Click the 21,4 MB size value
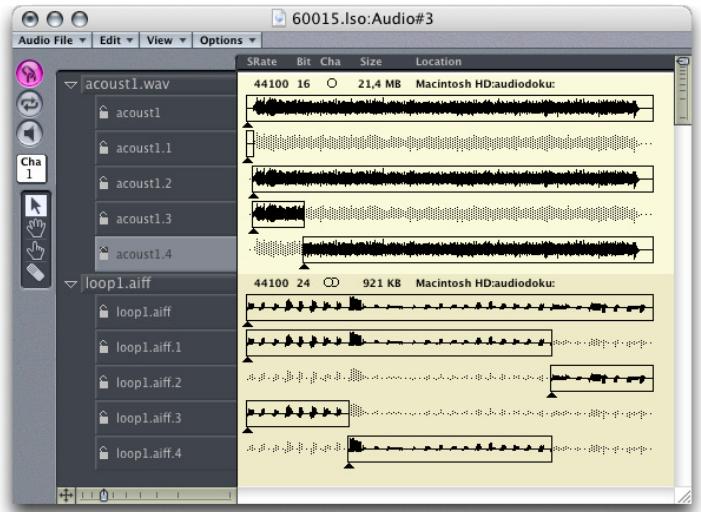Image resolution: width=701 pixels, height=512 pixels. [x=379, y=84]
